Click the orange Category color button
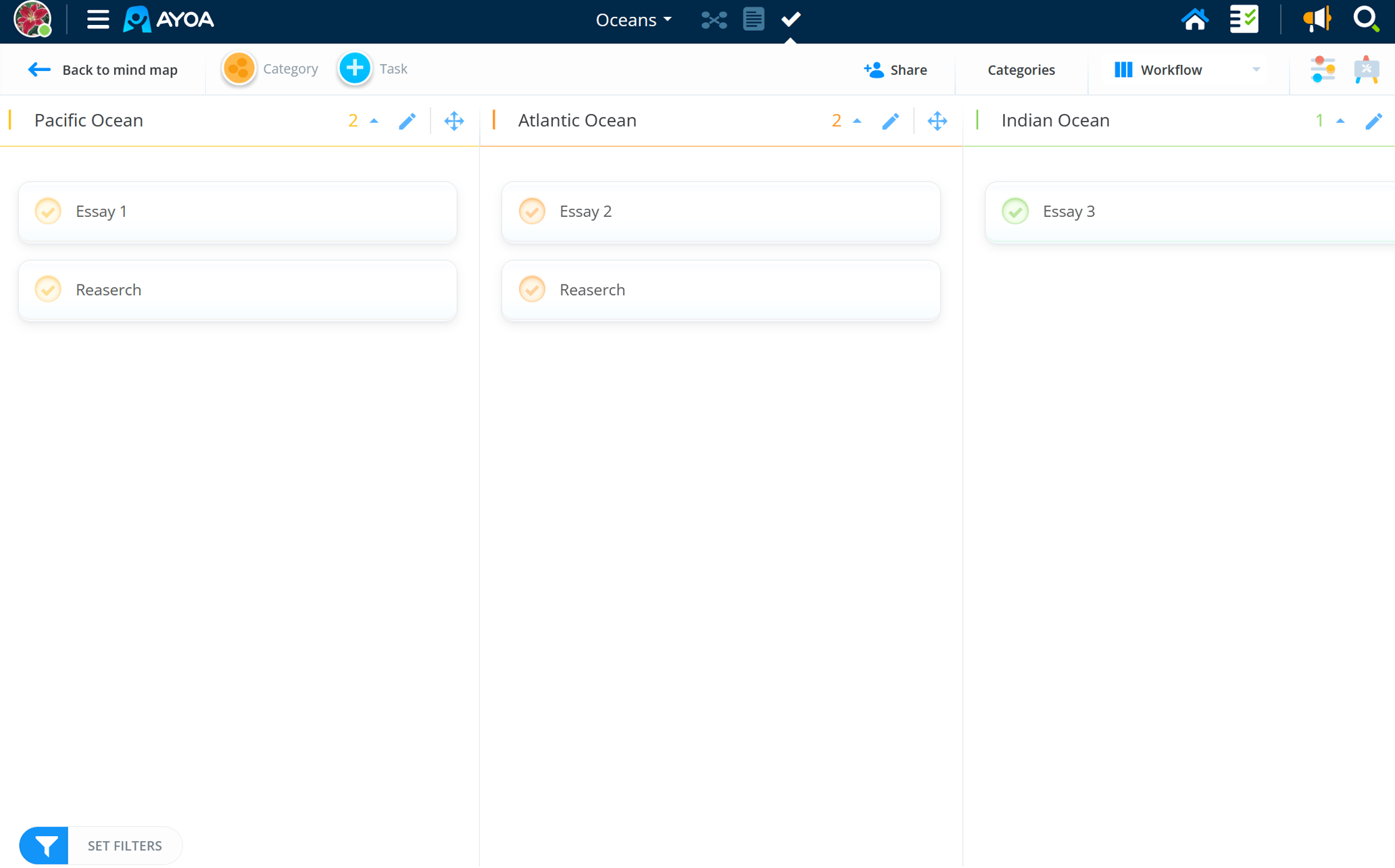 [239, 69]
